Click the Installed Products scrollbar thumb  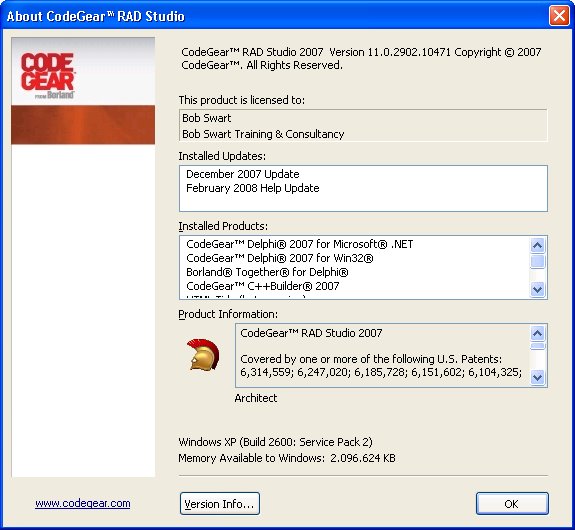point(538,262)
